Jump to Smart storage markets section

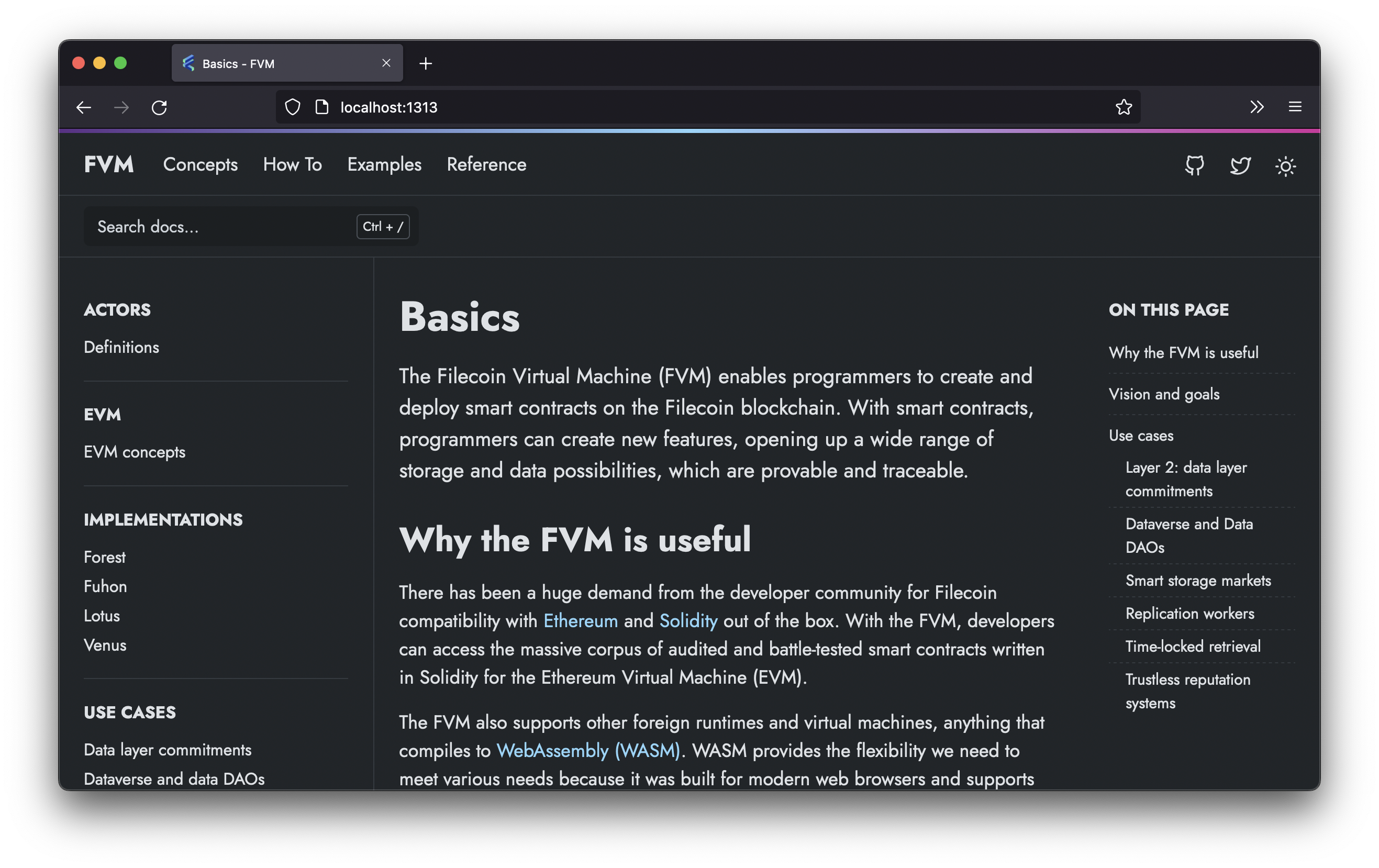coord(1197,581)
